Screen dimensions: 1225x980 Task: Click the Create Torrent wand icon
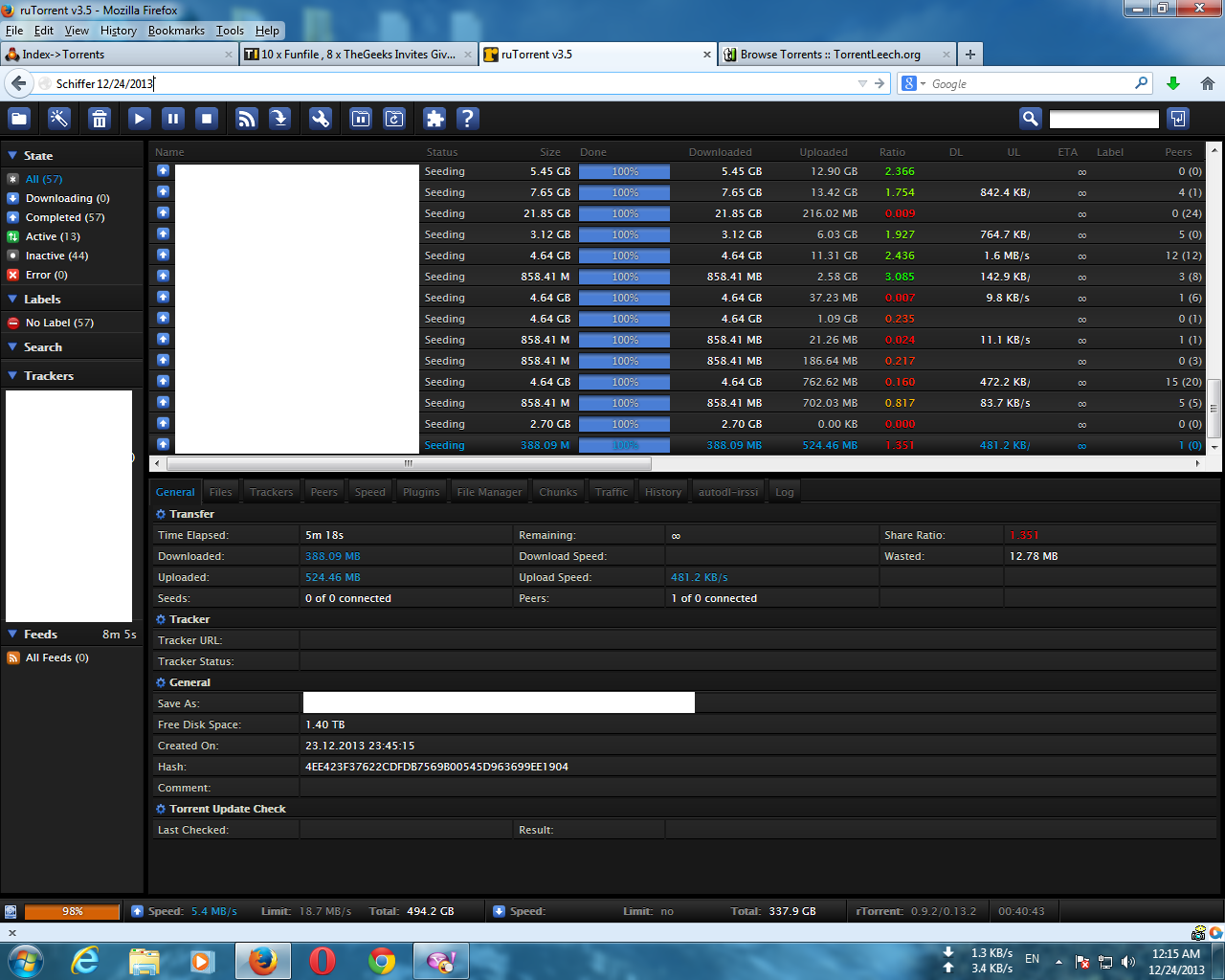59,119
